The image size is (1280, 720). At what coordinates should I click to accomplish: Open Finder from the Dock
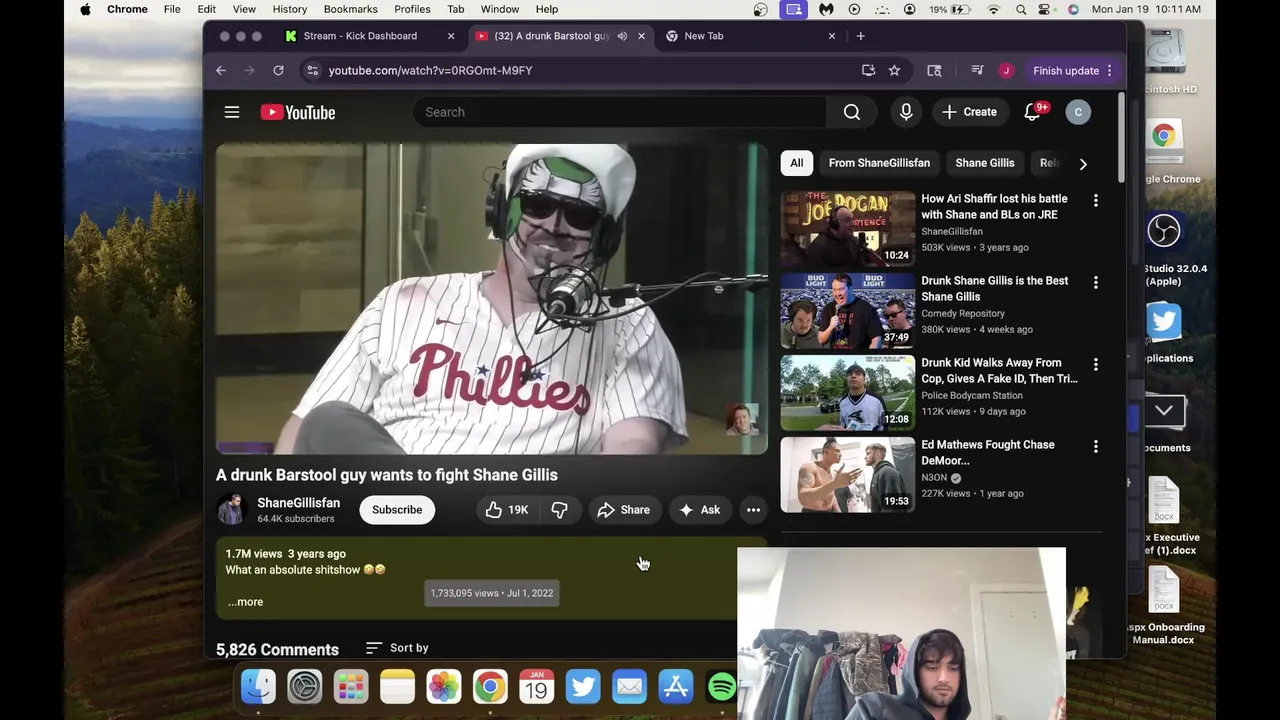click(x=258, y=687)
